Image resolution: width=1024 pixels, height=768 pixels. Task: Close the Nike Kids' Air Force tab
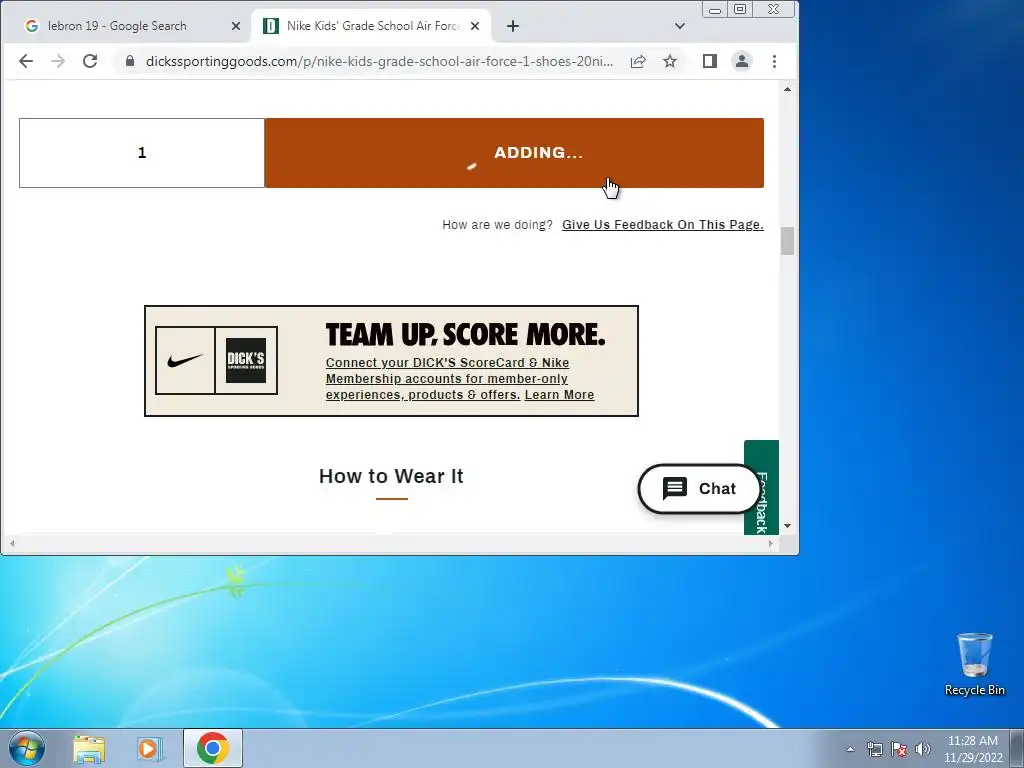[x=475, y=26]
